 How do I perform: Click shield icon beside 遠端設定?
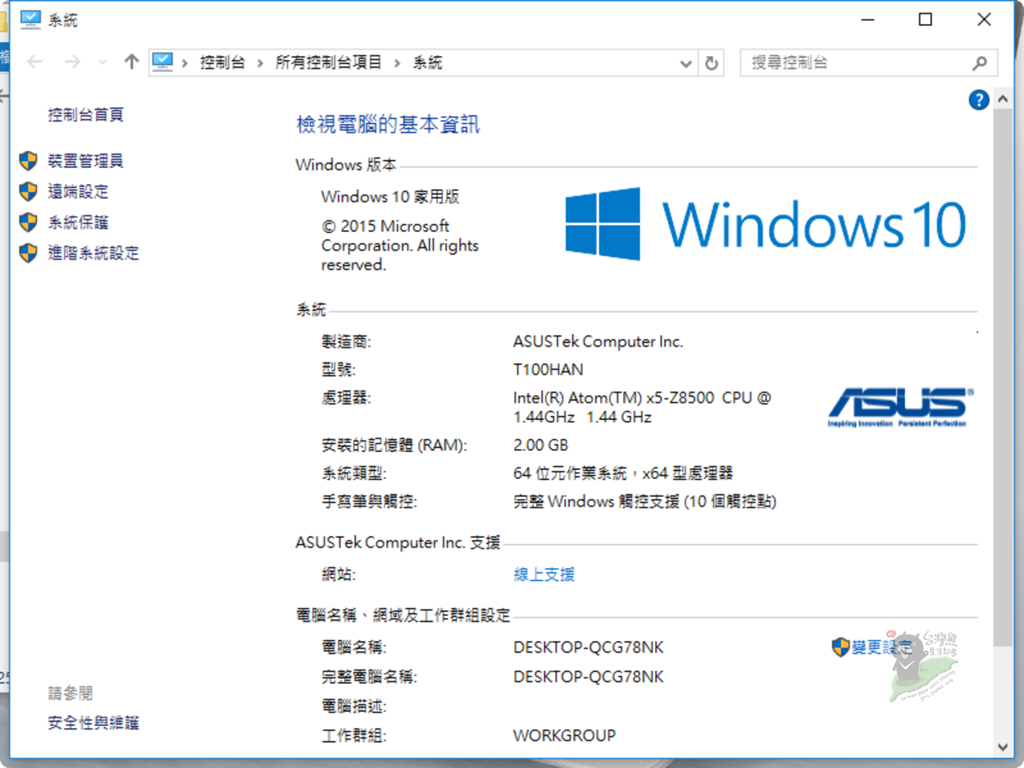tap(28, 191)
